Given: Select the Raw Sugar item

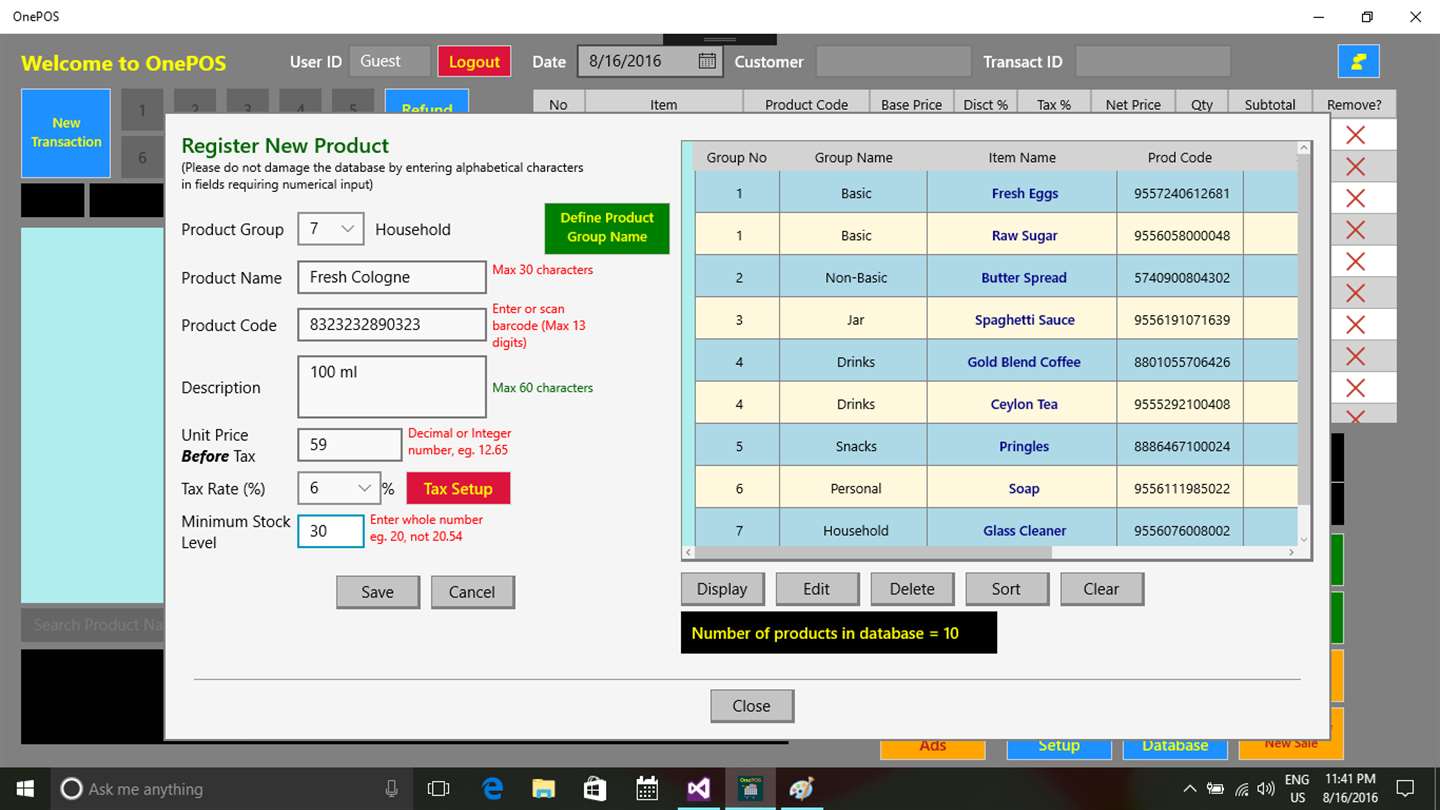Looking at the screenshot, I should (1025, 235).
